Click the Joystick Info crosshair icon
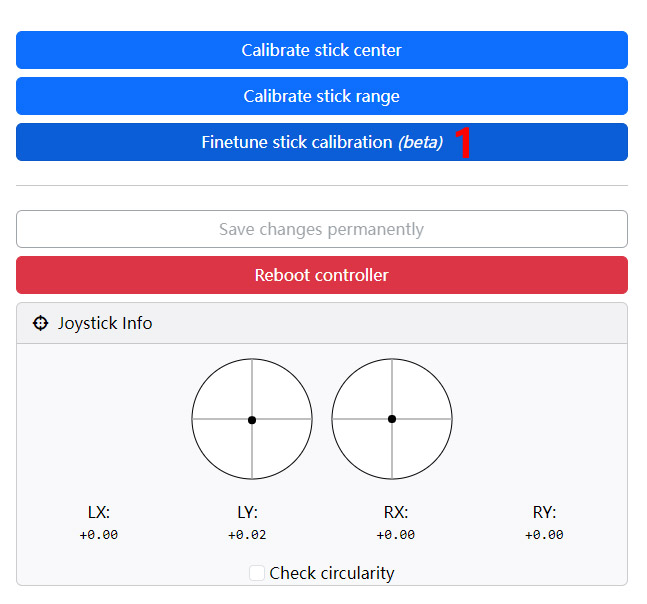 point(40,323)
